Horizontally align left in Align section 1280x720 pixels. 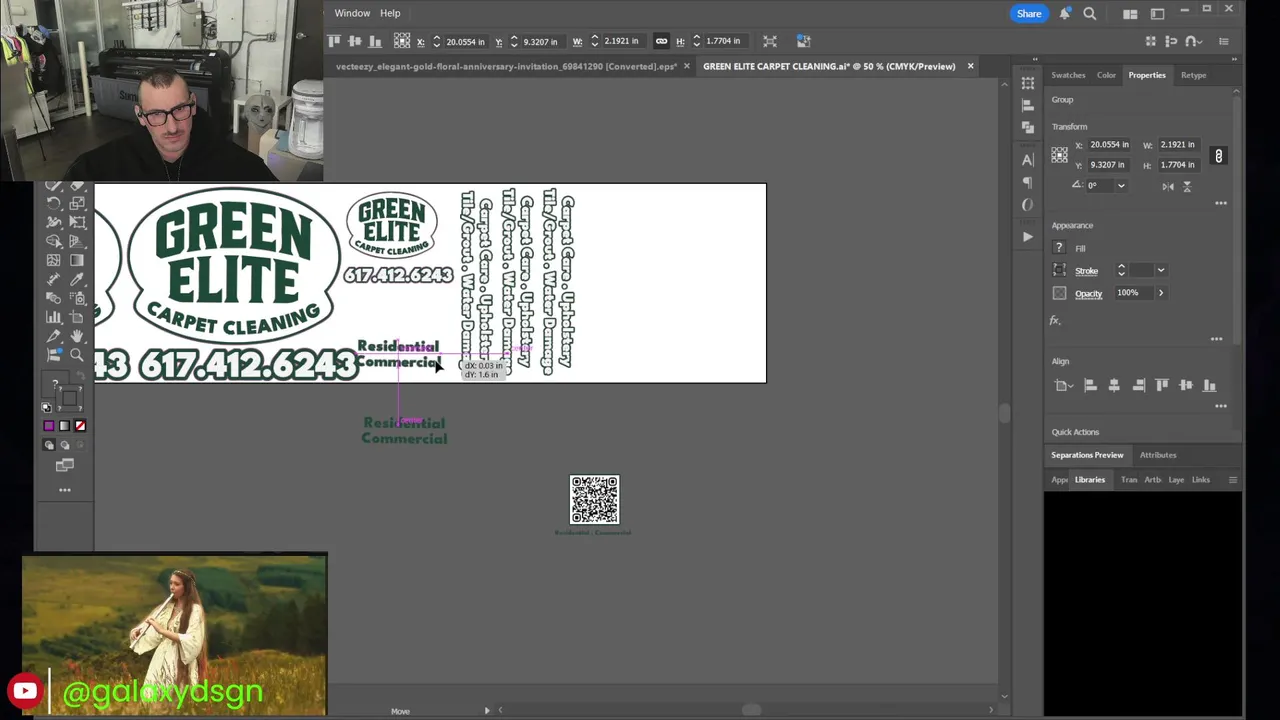pos(1090,385)
